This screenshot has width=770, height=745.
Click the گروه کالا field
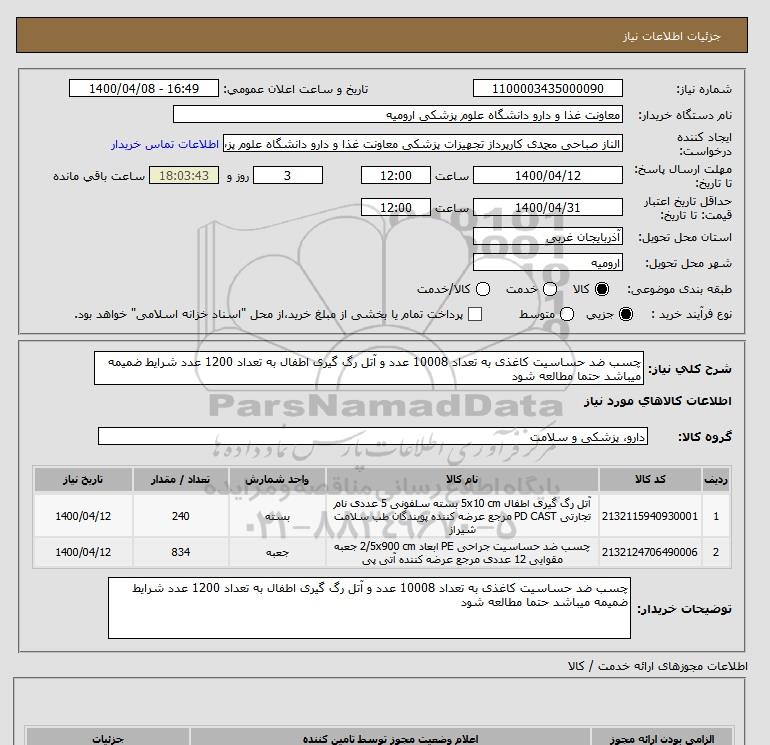click(373, 436)
